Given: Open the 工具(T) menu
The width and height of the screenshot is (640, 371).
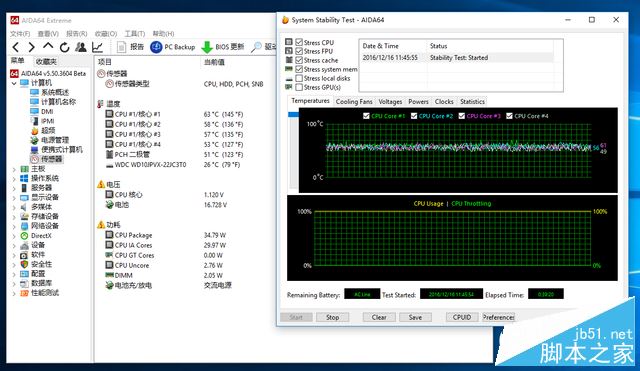Looking at the screenshot, I should (x=135, y=33).
